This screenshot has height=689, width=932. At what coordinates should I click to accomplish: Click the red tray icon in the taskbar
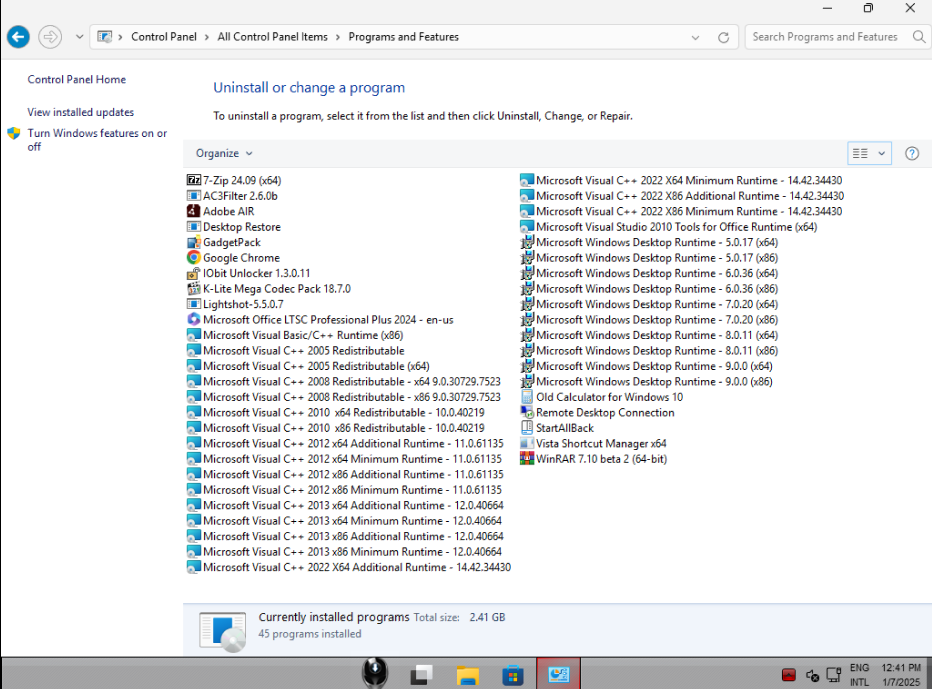coord(789,675)
